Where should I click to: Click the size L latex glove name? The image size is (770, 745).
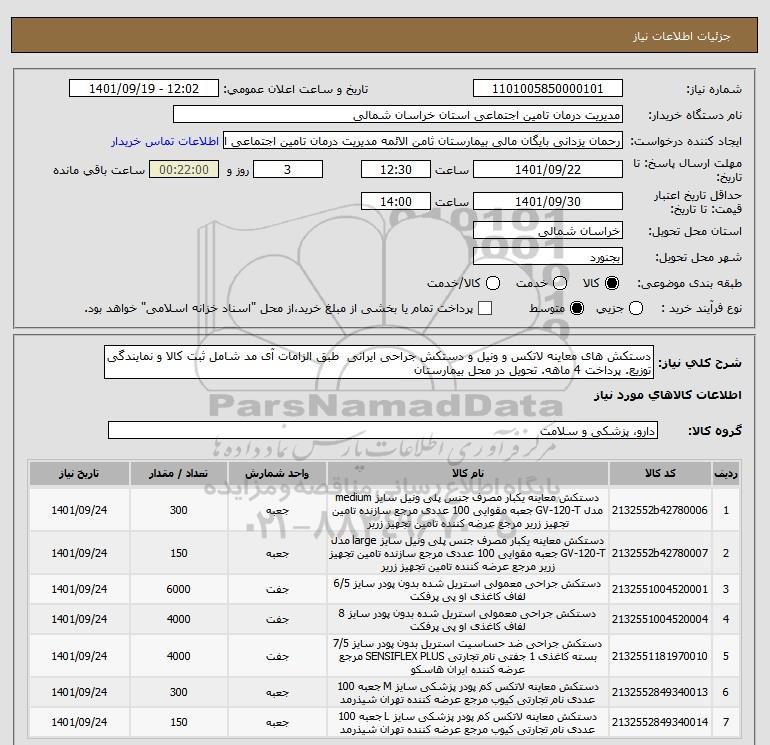coord(468,722)
